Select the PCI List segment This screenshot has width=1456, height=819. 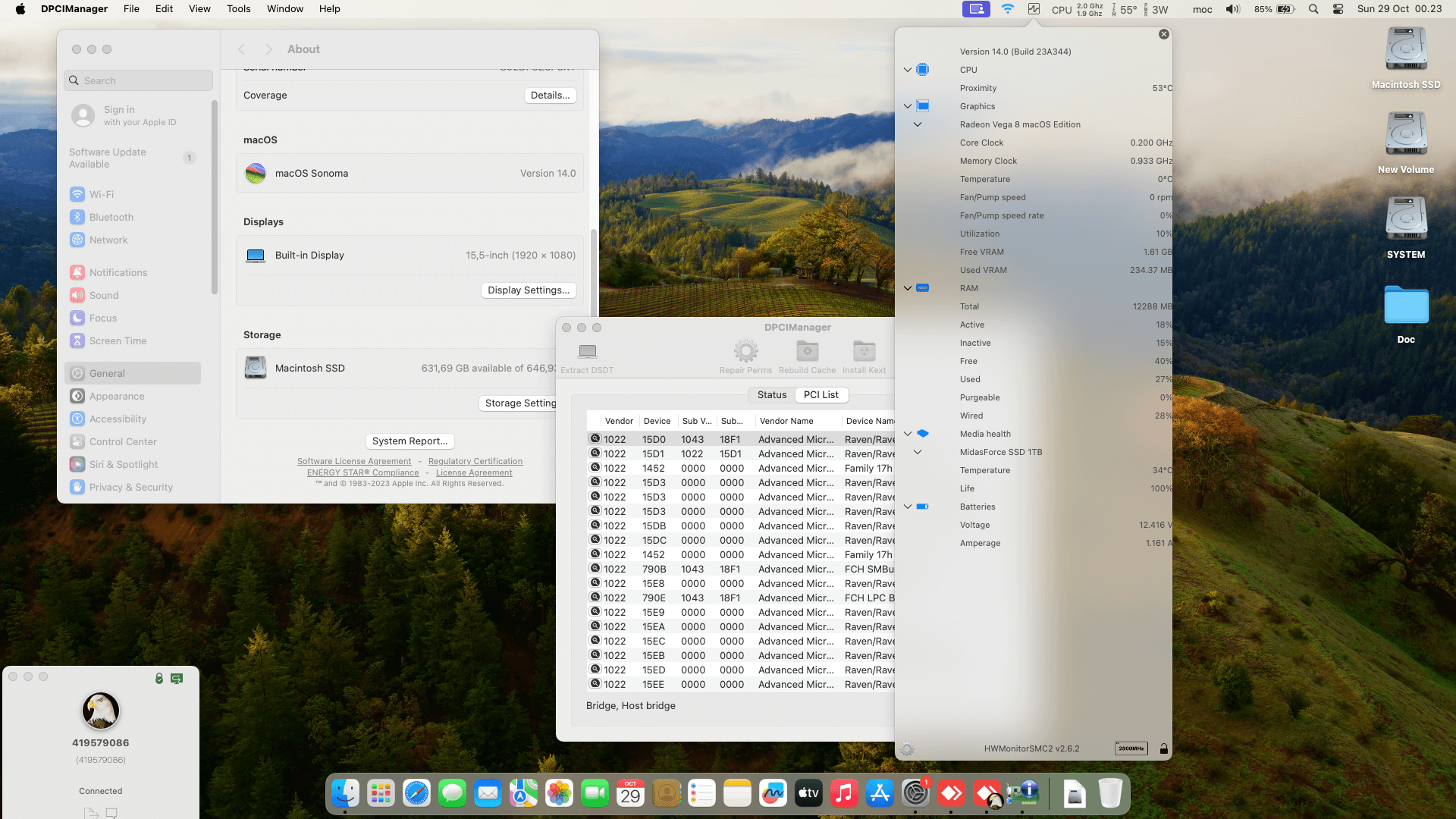pos(821,395)
